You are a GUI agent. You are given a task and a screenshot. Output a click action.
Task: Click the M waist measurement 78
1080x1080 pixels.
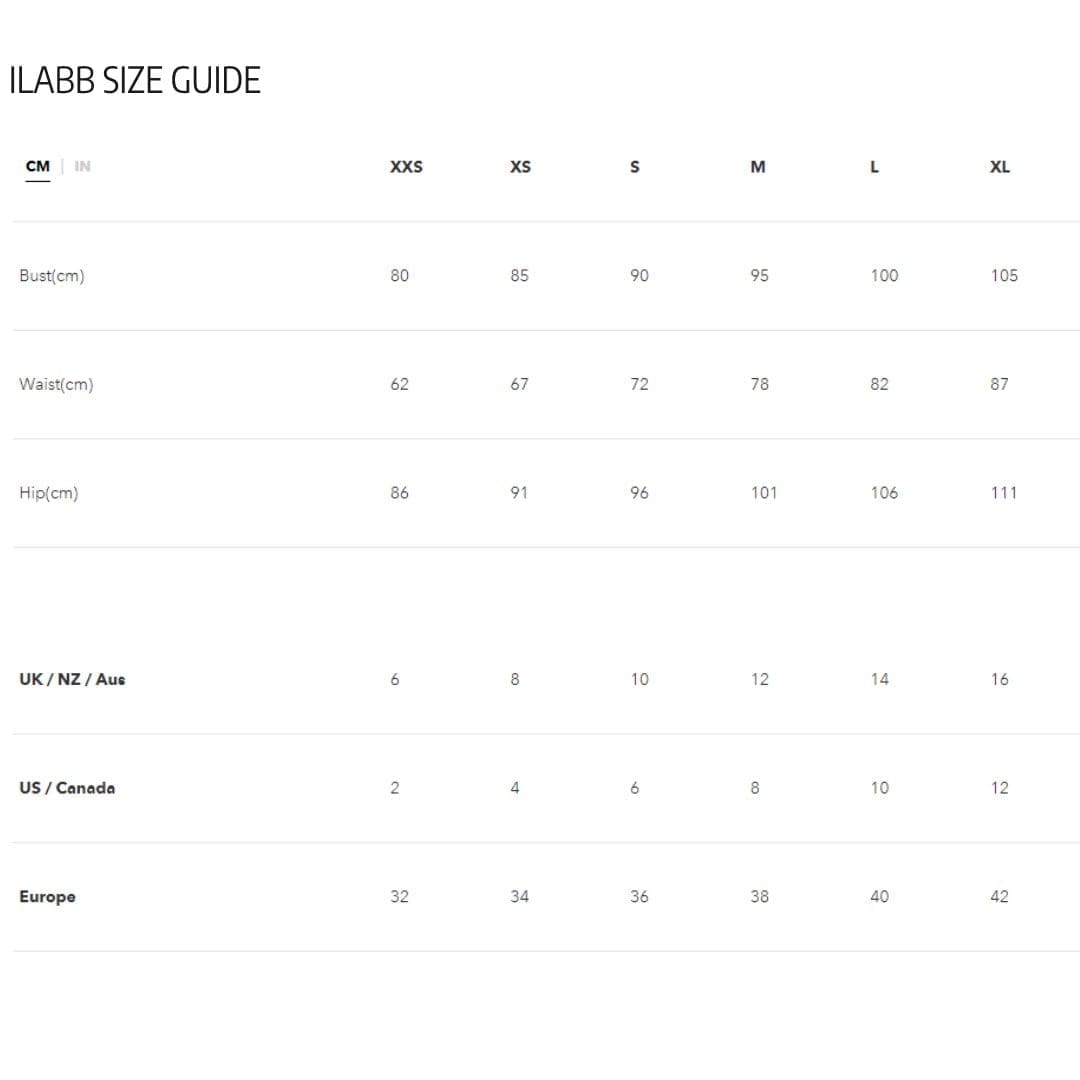click(x=759, y=384)
